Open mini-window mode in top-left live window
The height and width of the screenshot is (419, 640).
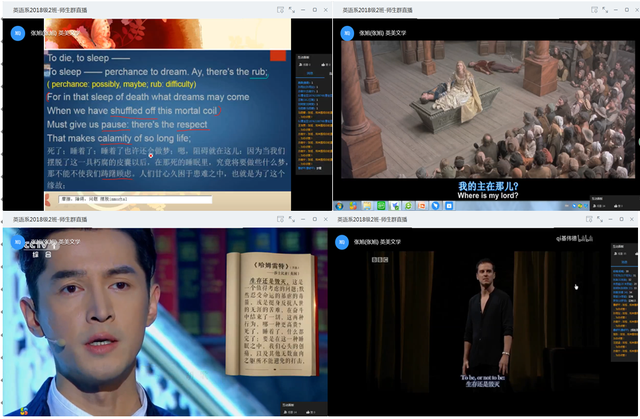tap(280, 10)
